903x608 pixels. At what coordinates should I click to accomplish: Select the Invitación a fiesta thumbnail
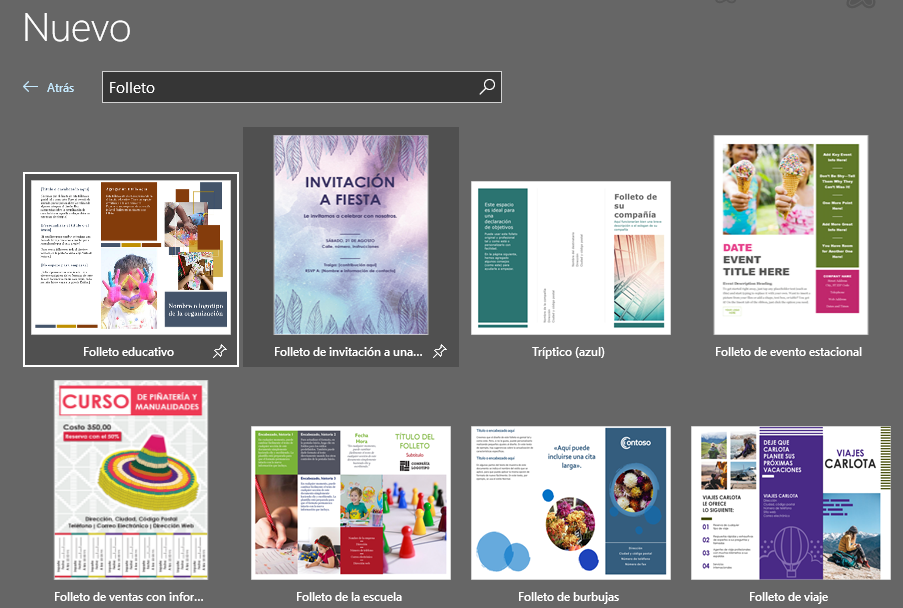[351, 235]
